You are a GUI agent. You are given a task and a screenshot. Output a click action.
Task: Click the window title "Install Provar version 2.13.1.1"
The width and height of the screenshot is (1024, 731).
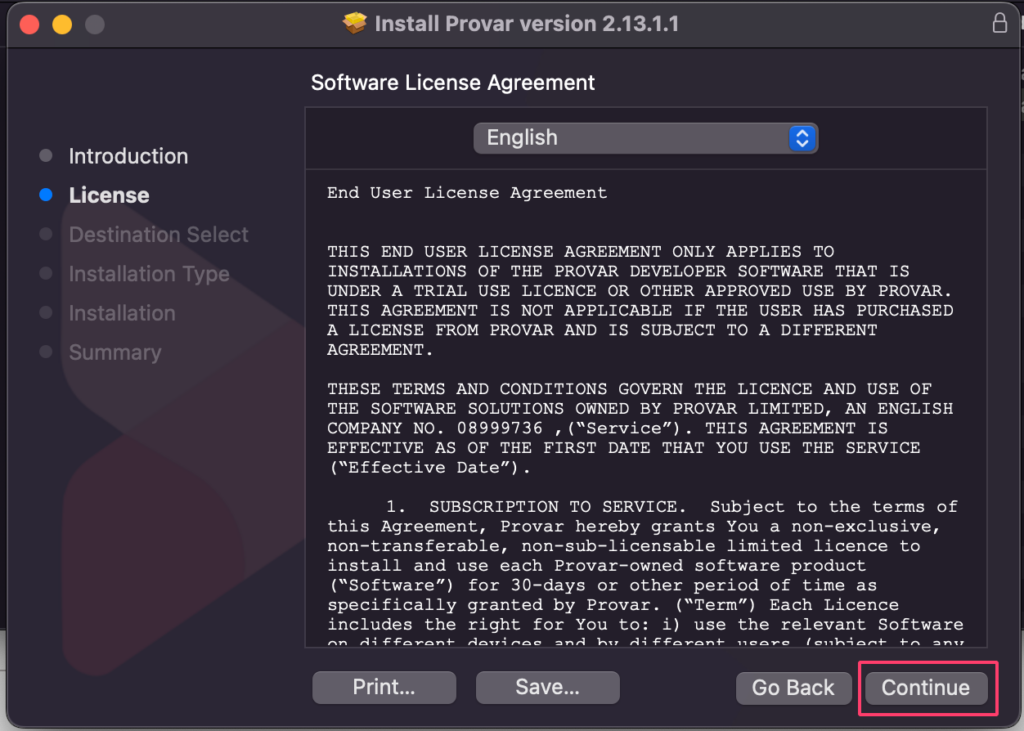click(x=526, y=24)
